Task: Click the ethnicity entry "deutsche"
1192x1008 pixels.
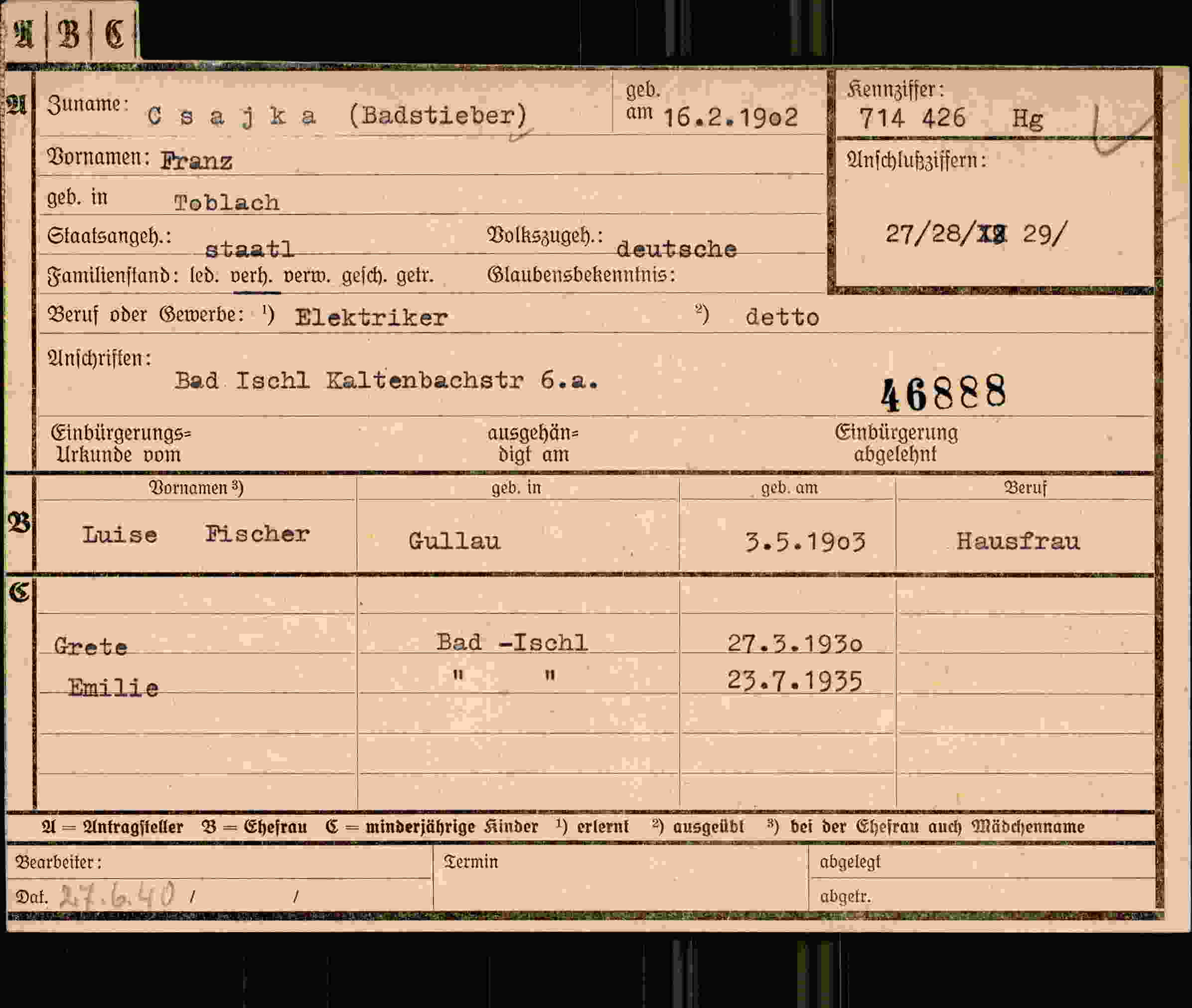Action: [x=677, y=249]
